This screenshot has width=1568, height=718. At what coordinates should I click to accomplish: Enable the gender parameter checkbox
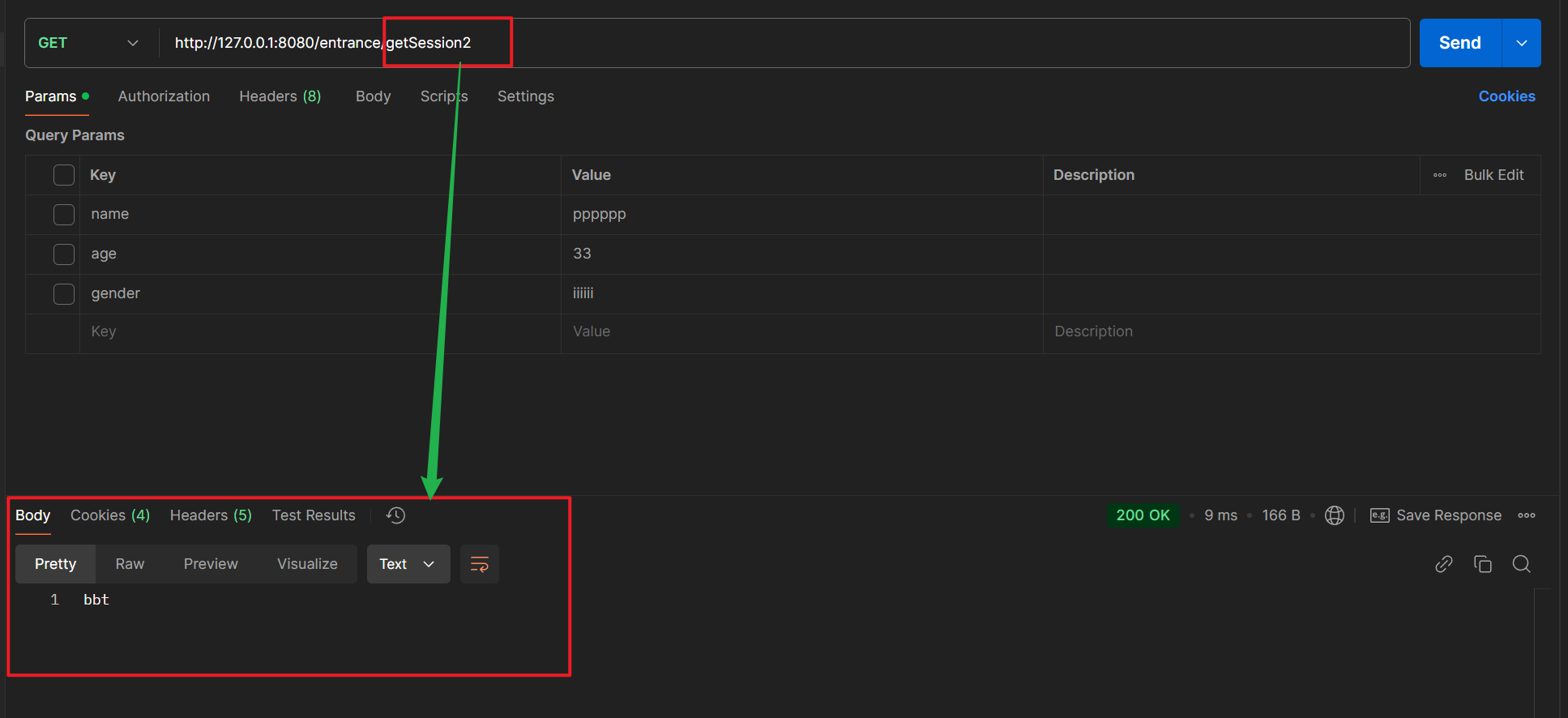pos(64,294)
